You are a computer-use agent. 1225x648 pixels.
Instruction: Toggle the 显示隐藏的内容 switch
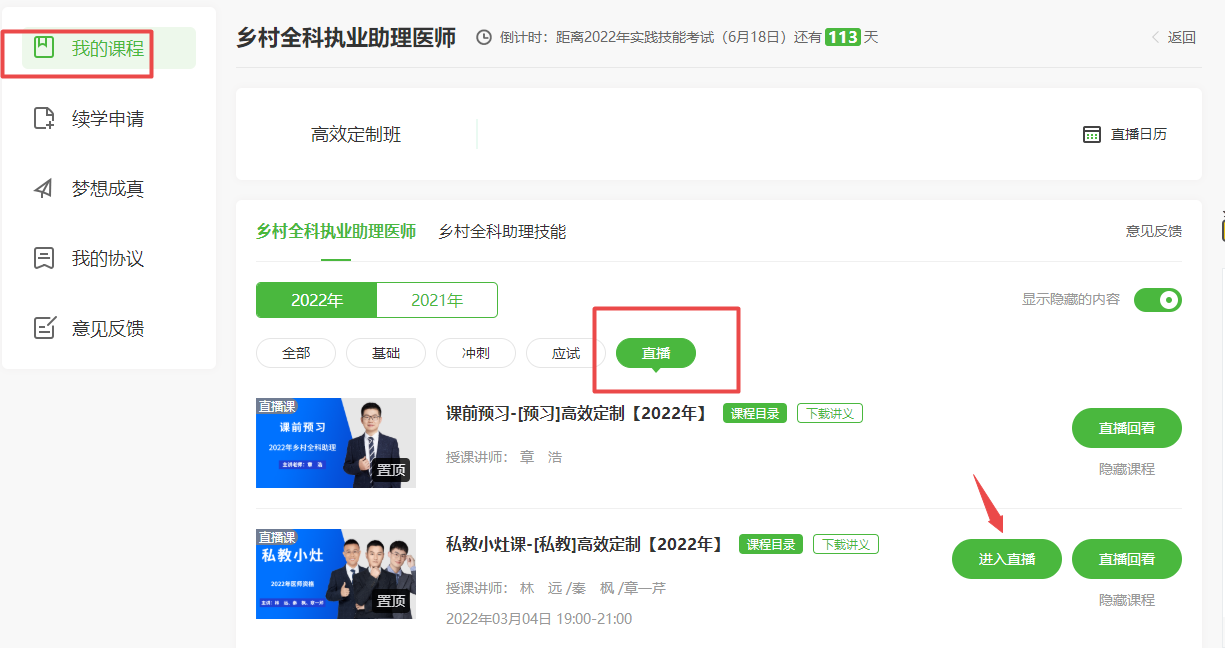[1157, 300]
